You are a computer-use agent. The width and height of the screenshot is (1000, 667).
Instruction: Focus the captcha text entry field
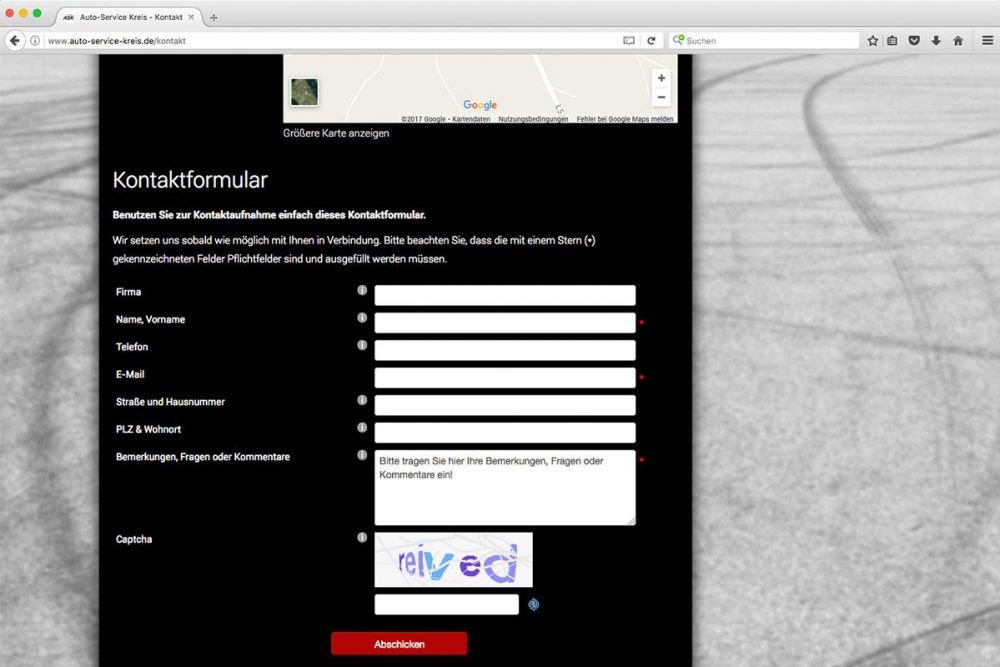446,604
